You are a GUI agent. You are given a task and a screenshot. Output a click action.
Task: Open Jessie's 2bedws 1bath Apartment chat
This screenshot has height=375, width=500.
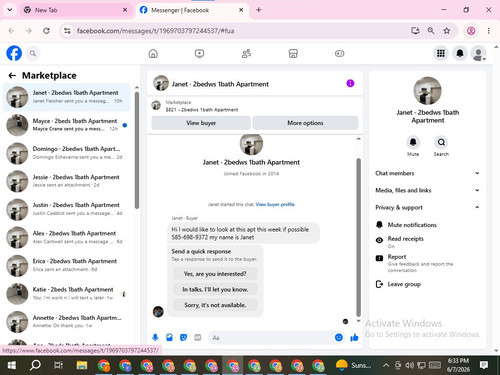[x=67, y=181]
